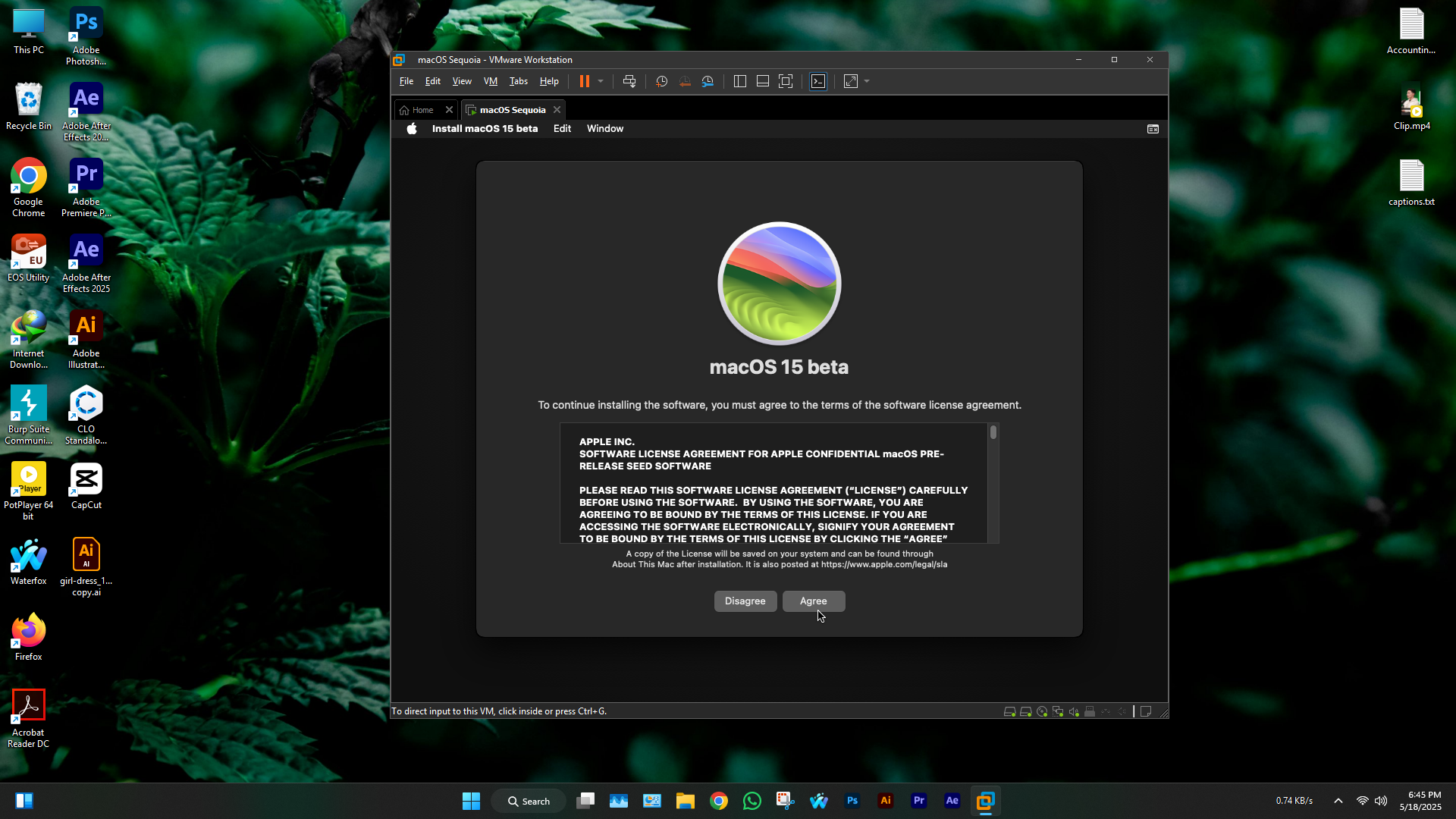Image resolution: width=1456 pixels, height=819 pixels.
Task: Click the Disagree button
Action: (x=745, y=601)
